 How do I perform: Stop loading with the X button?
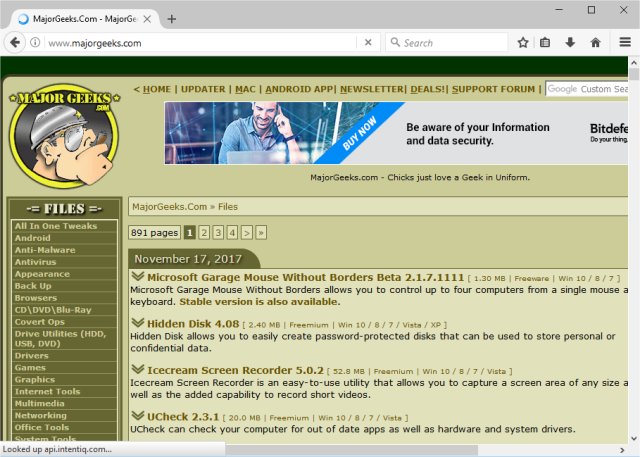[368, 43]
